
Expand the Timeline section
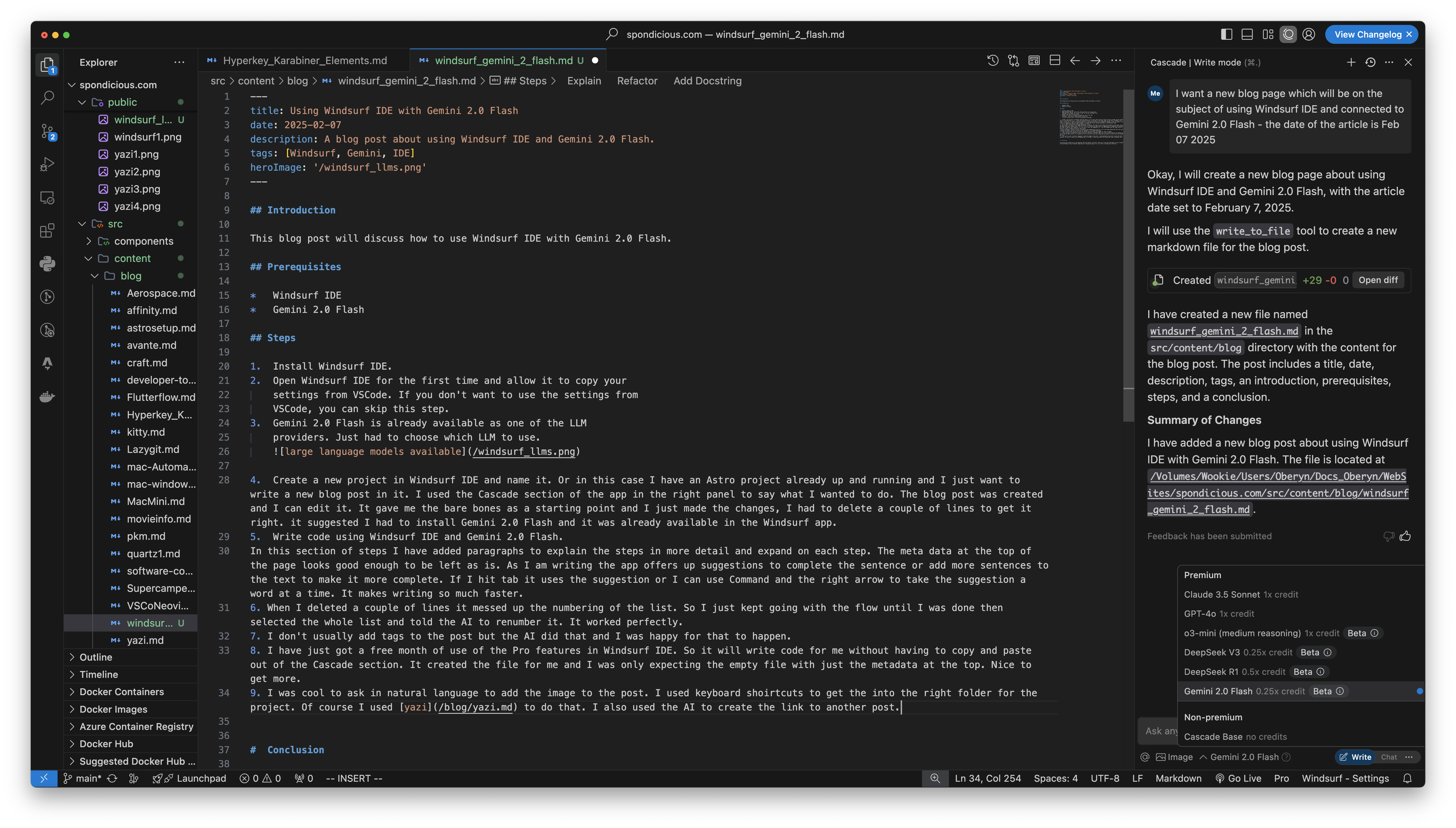(131, 675)
